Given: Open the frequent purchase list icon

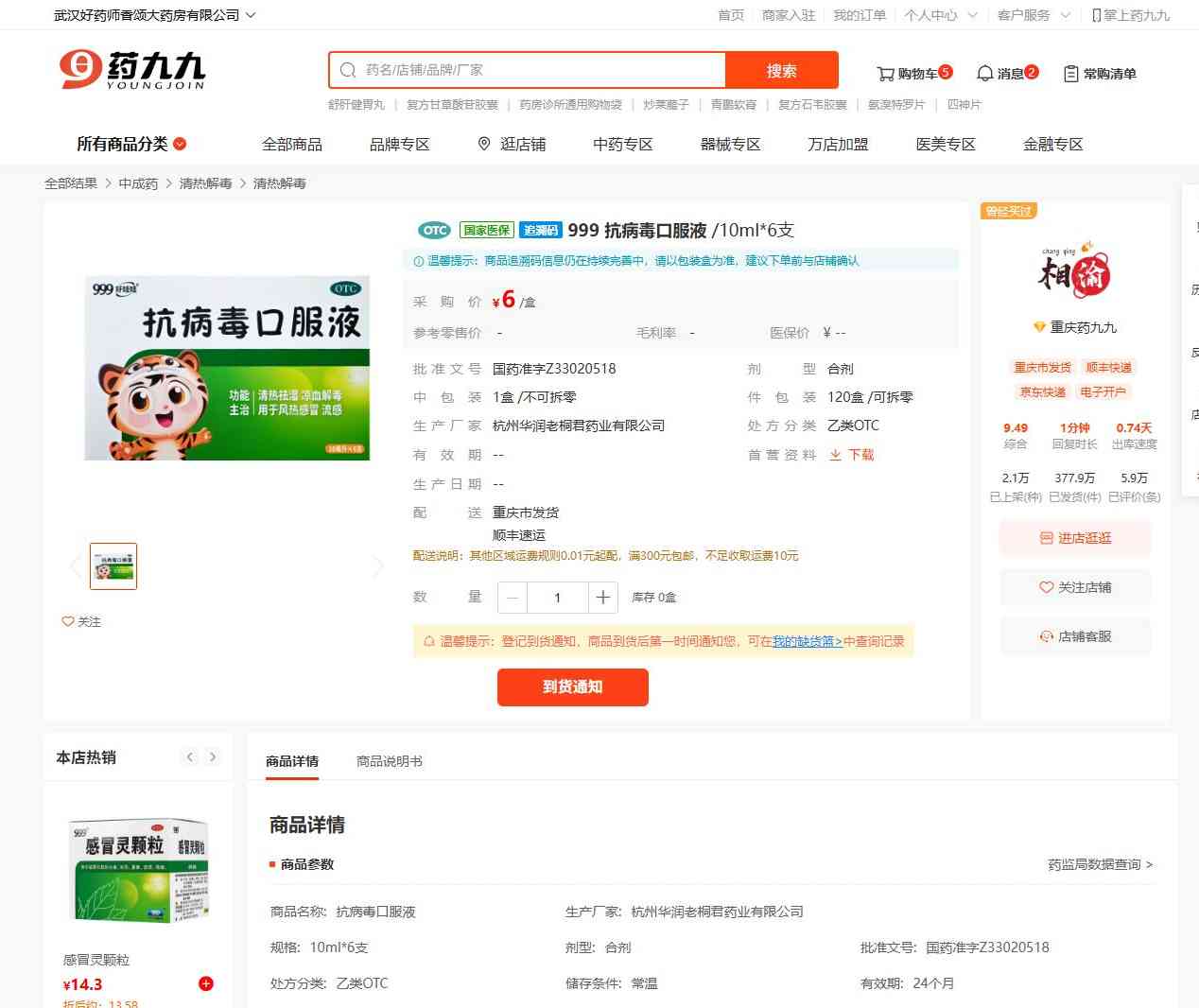Looking at the screenshot, I should pyautogui.click(x=1070, y=74).
